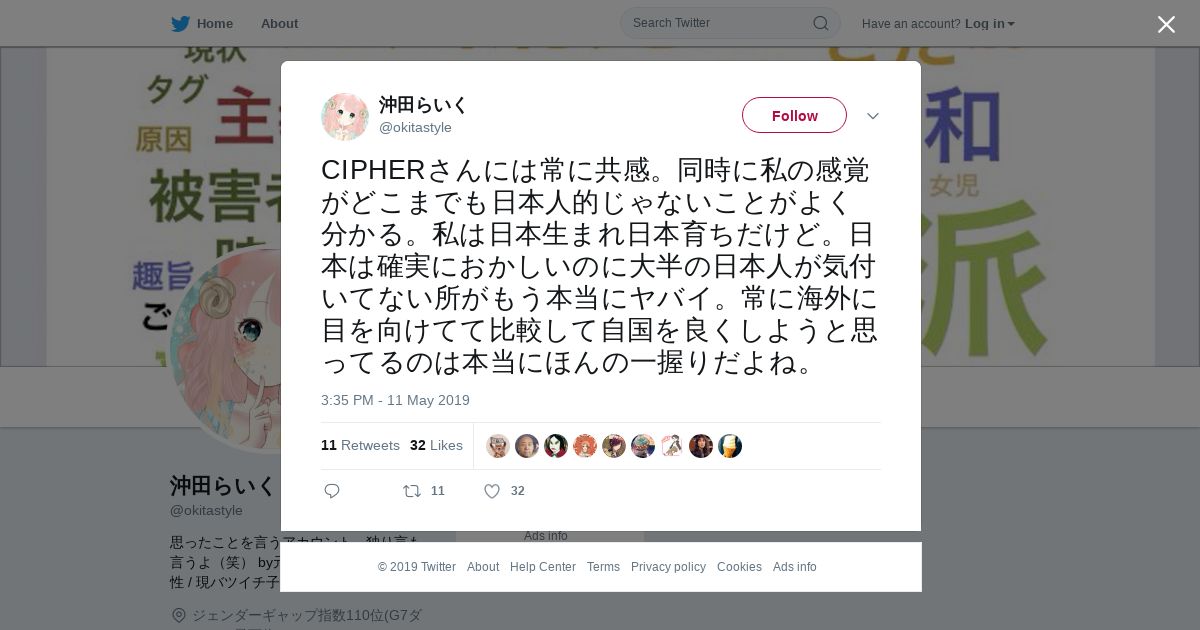Image resolution: width=1200 pixels, height=630 pixels.
Task: Open the tweet options chevron menu
Action: coord(873,116)
